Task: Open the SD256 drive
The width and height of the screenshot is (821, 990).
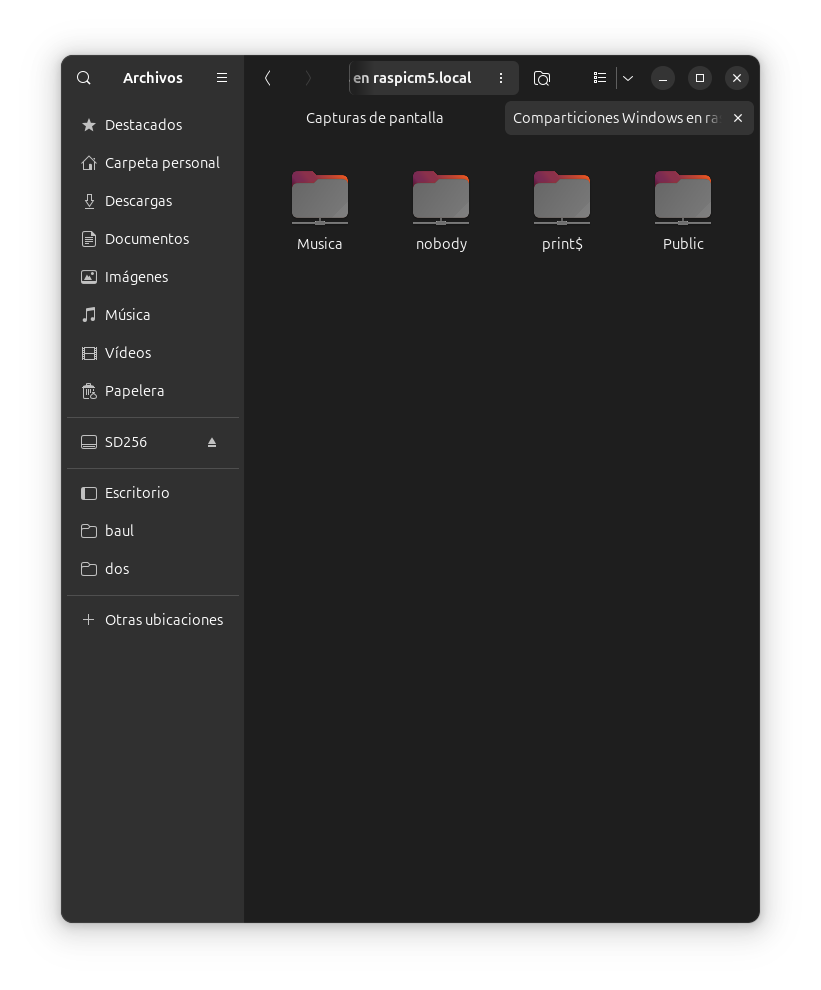Action: point(153,442)
